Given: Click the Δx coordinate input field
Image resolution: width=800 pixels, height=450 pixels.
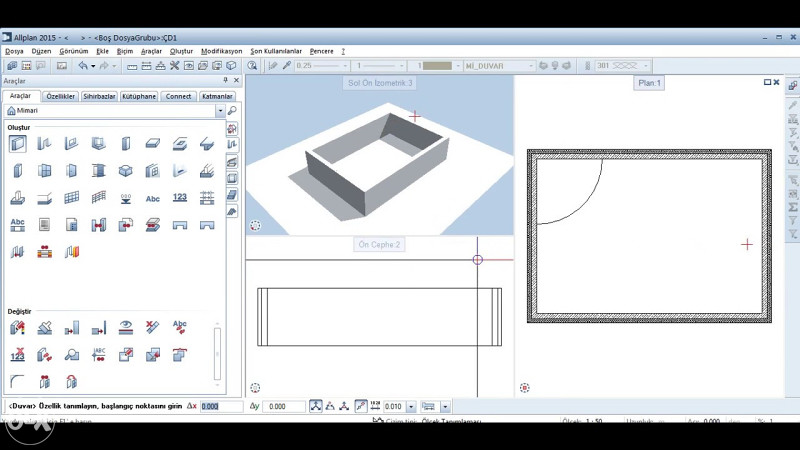Looking at the screenshot, I should click(221, 407).
